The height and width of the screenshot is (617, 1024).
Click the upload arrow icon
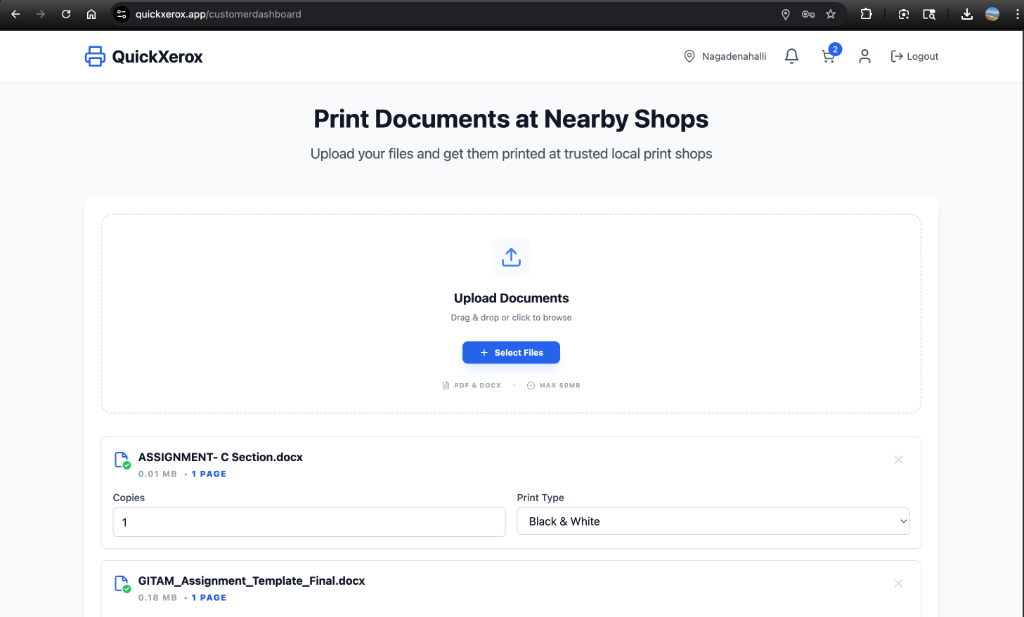click(x=511, y=257)
